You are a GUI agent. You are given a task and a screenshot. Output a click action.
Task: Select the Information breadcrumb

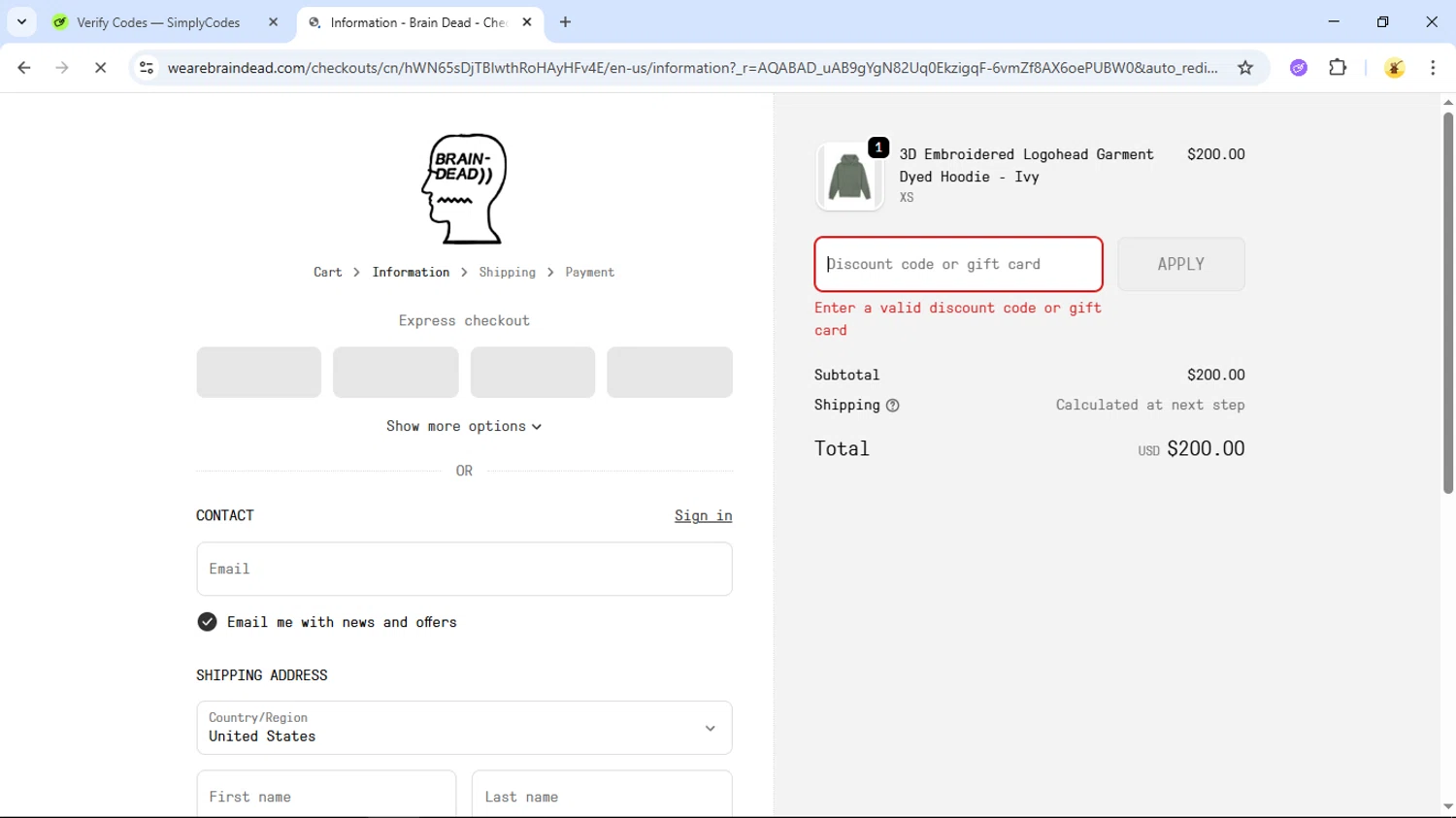(x=411, y=273)
